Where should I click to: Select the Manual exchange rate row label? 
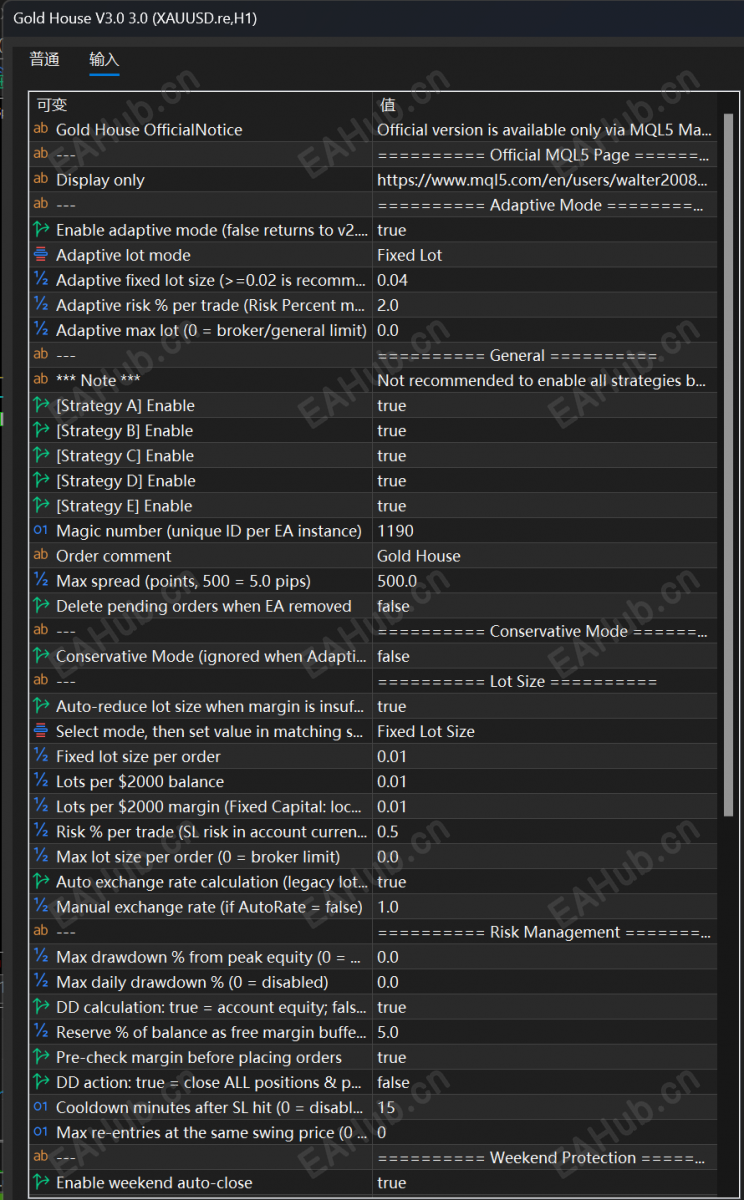coord(209,907)
